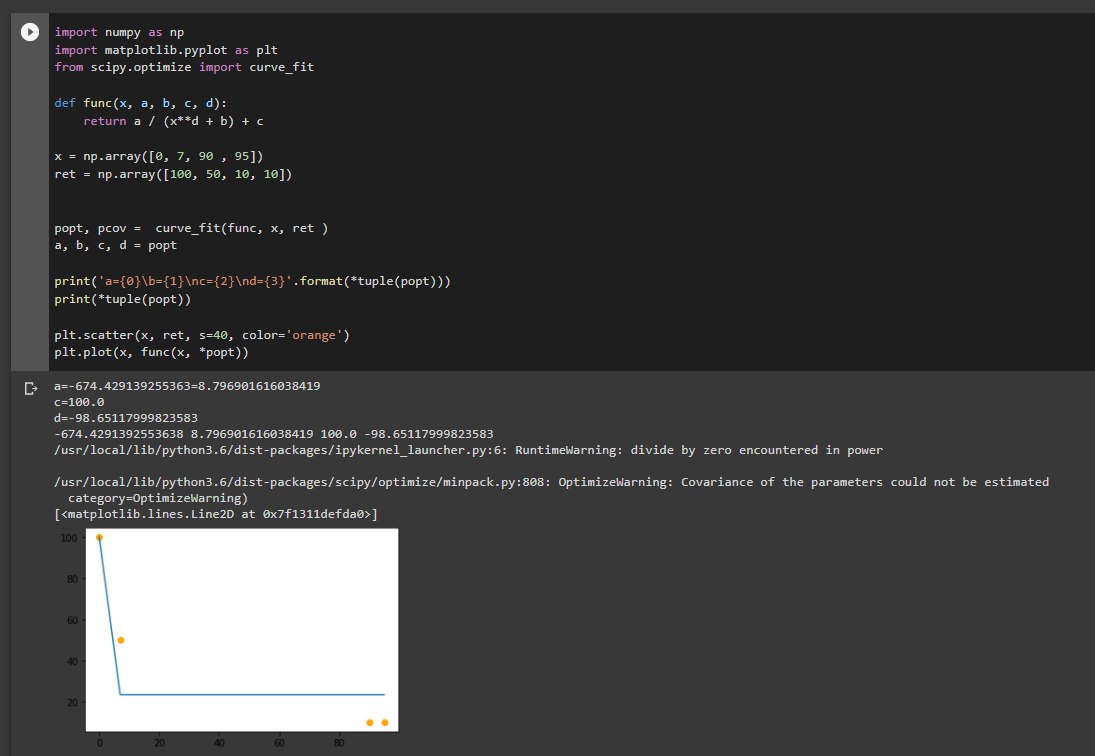The width and height of the screenshot is (1095, 756).
Task: Click the 'plt.plot(x, func(x, *popt))' line
Action: point(152,353)
